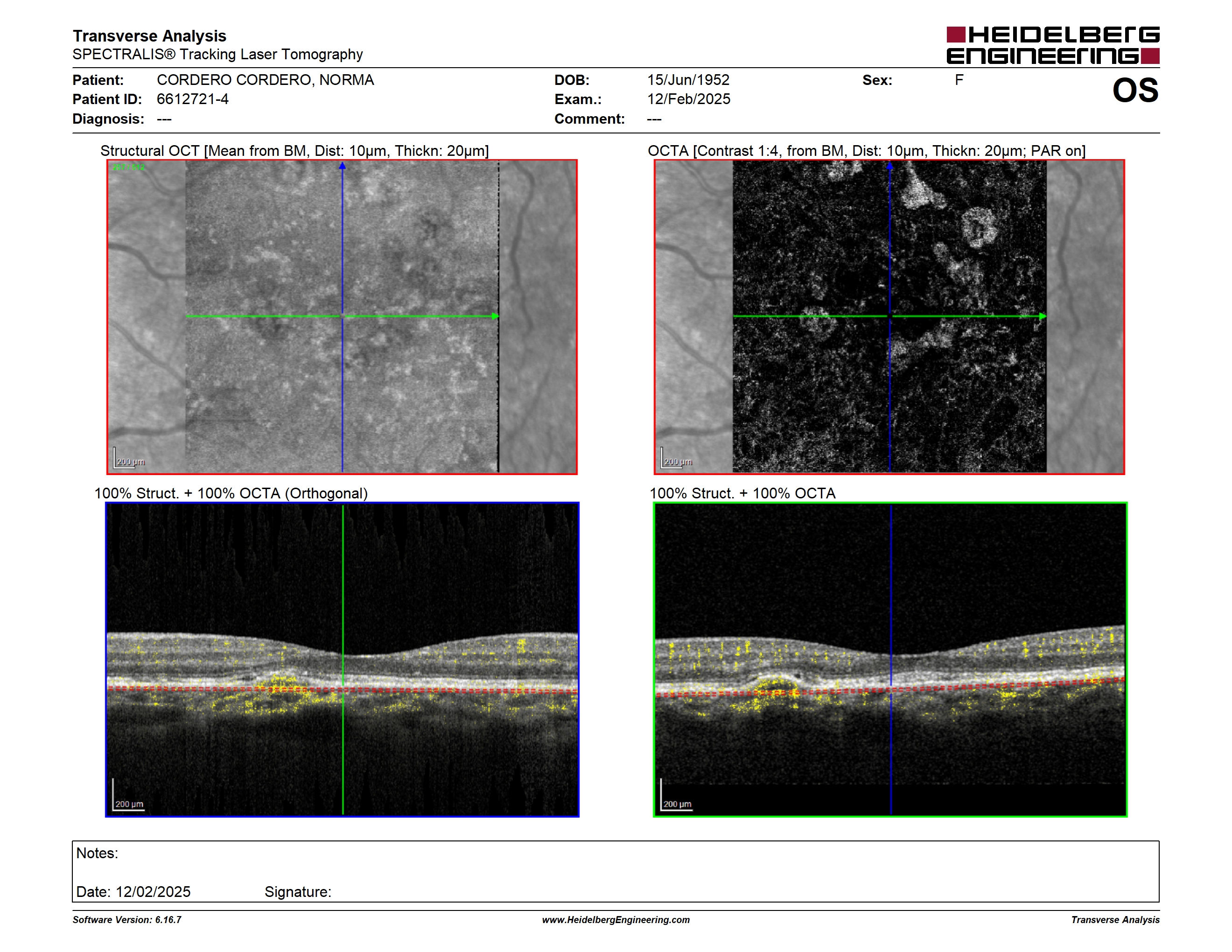Click the footer Transverse Analysis label
1232x952 pixels.
tap(1115, 920)
